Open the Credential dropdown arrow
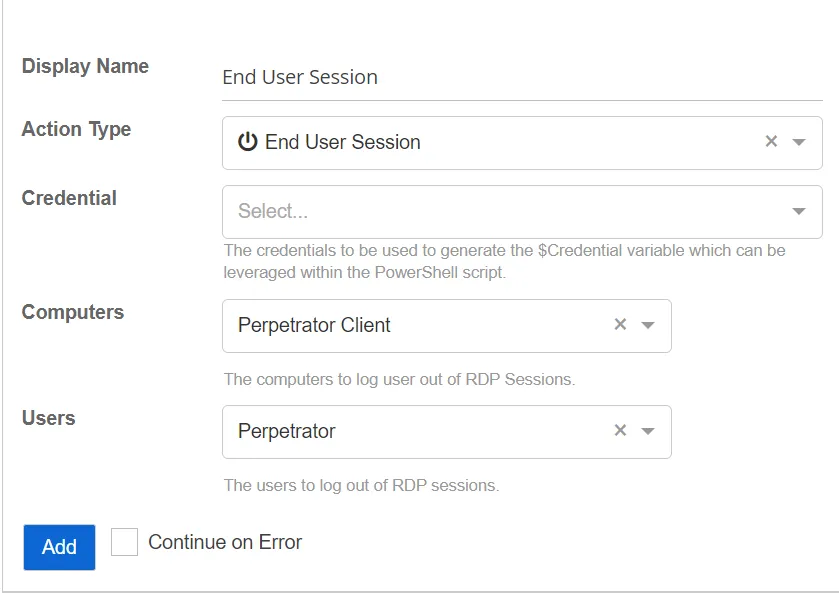The width and height of the screenshot is (839, 593). [799, 211]
